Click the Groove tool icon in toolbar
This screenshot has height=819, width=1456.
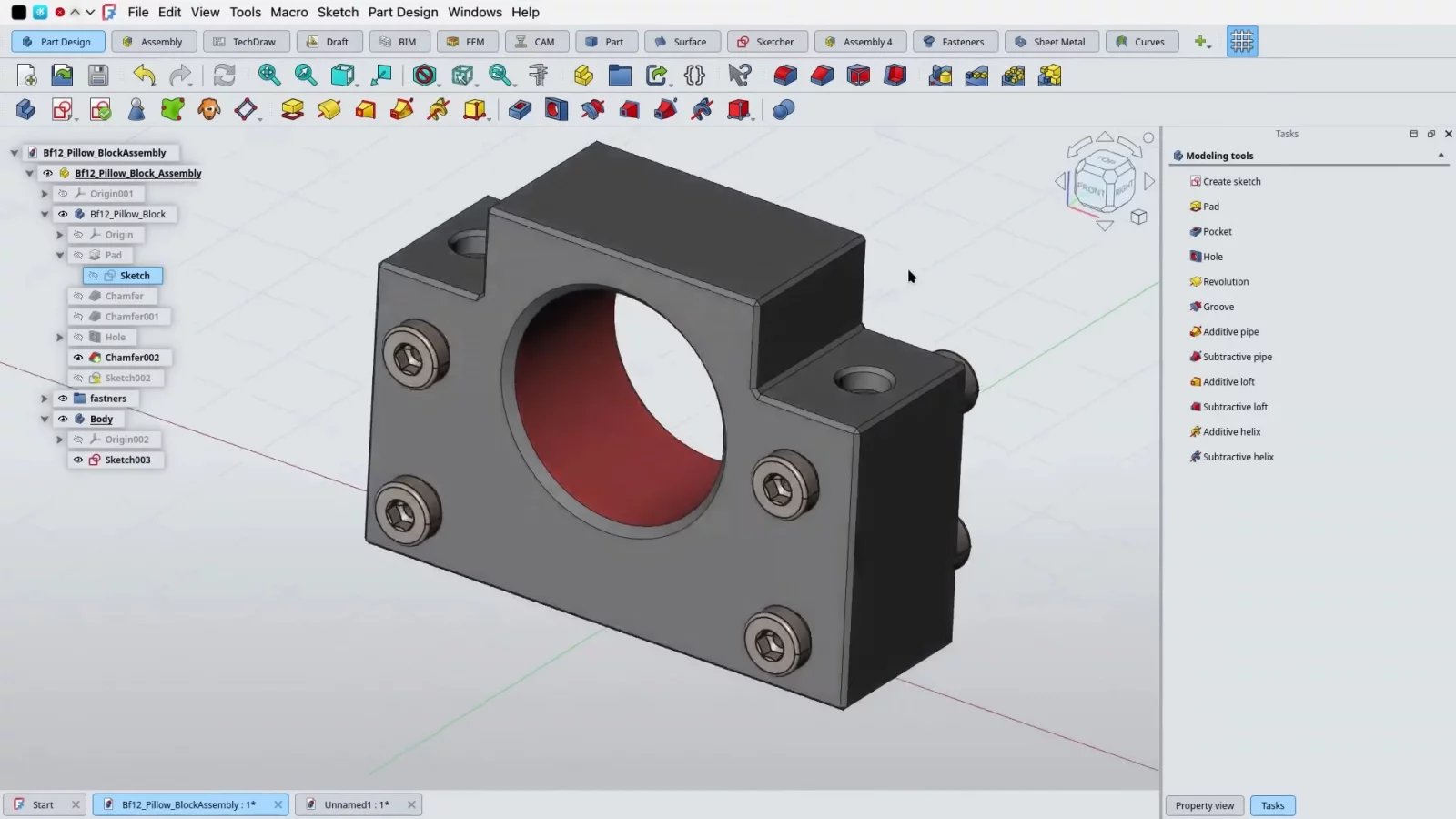(x=592, y=110)
